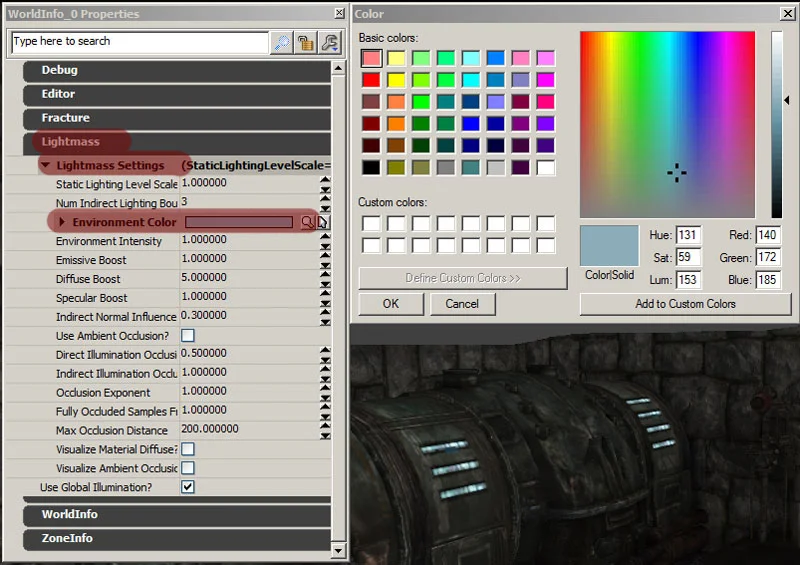Select the bright red basic color swatch
Screen dimensions: 800x565
pos(371,80)
